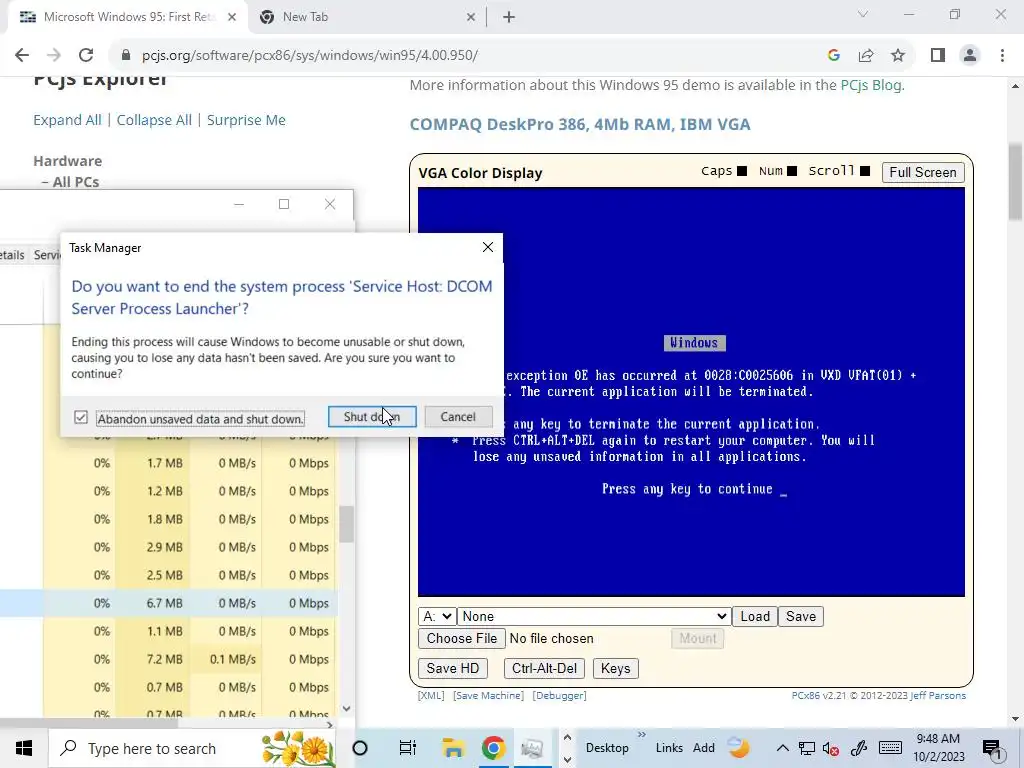Click the Chrome back arrow
Screen dimensions: 1024x768
tap(22, 55)
